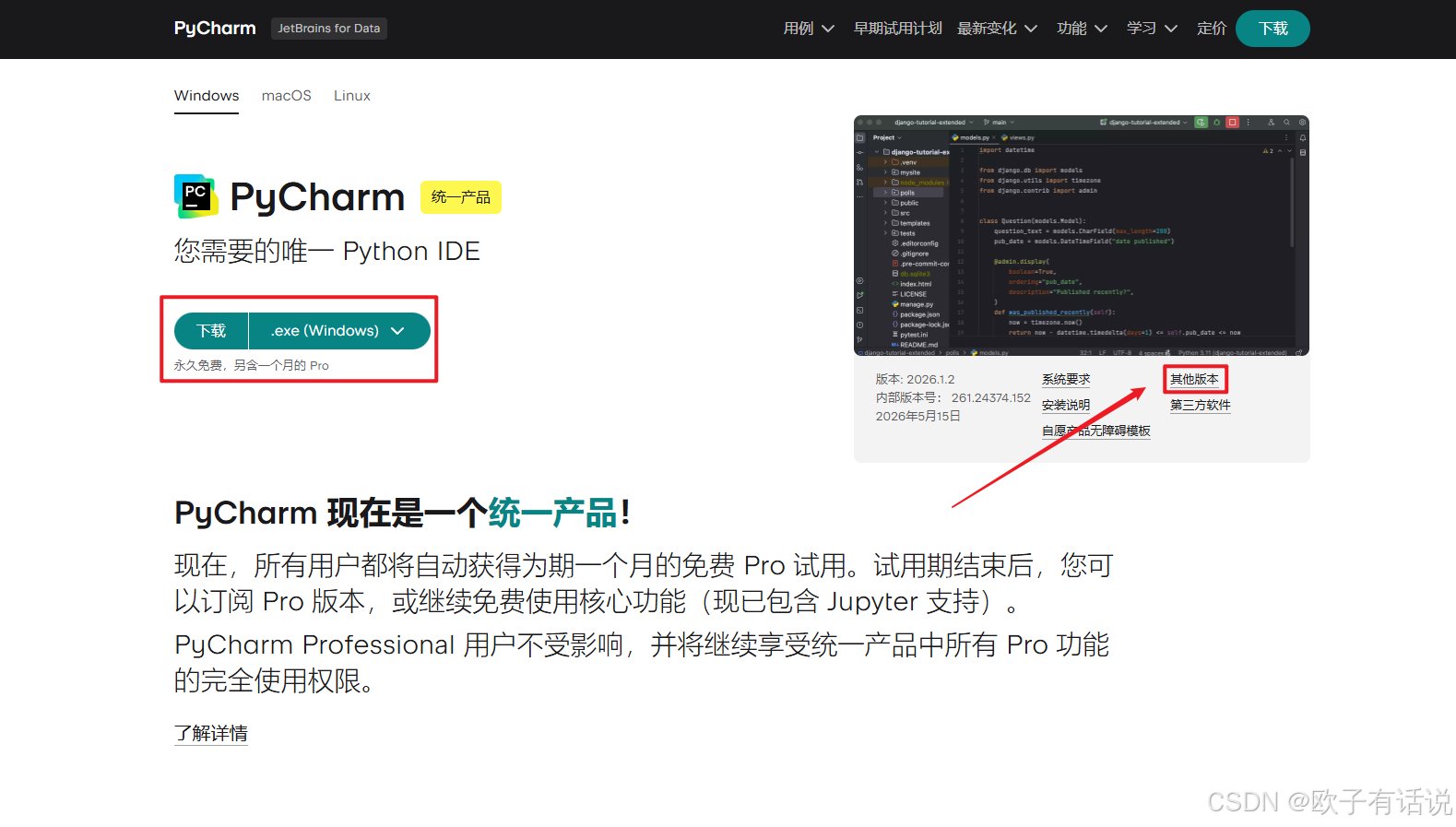Click the 下载 button in the top navigation bar
This screenshot has width=1456, height=827.
pyautogui.click(x=1273, y=29)
